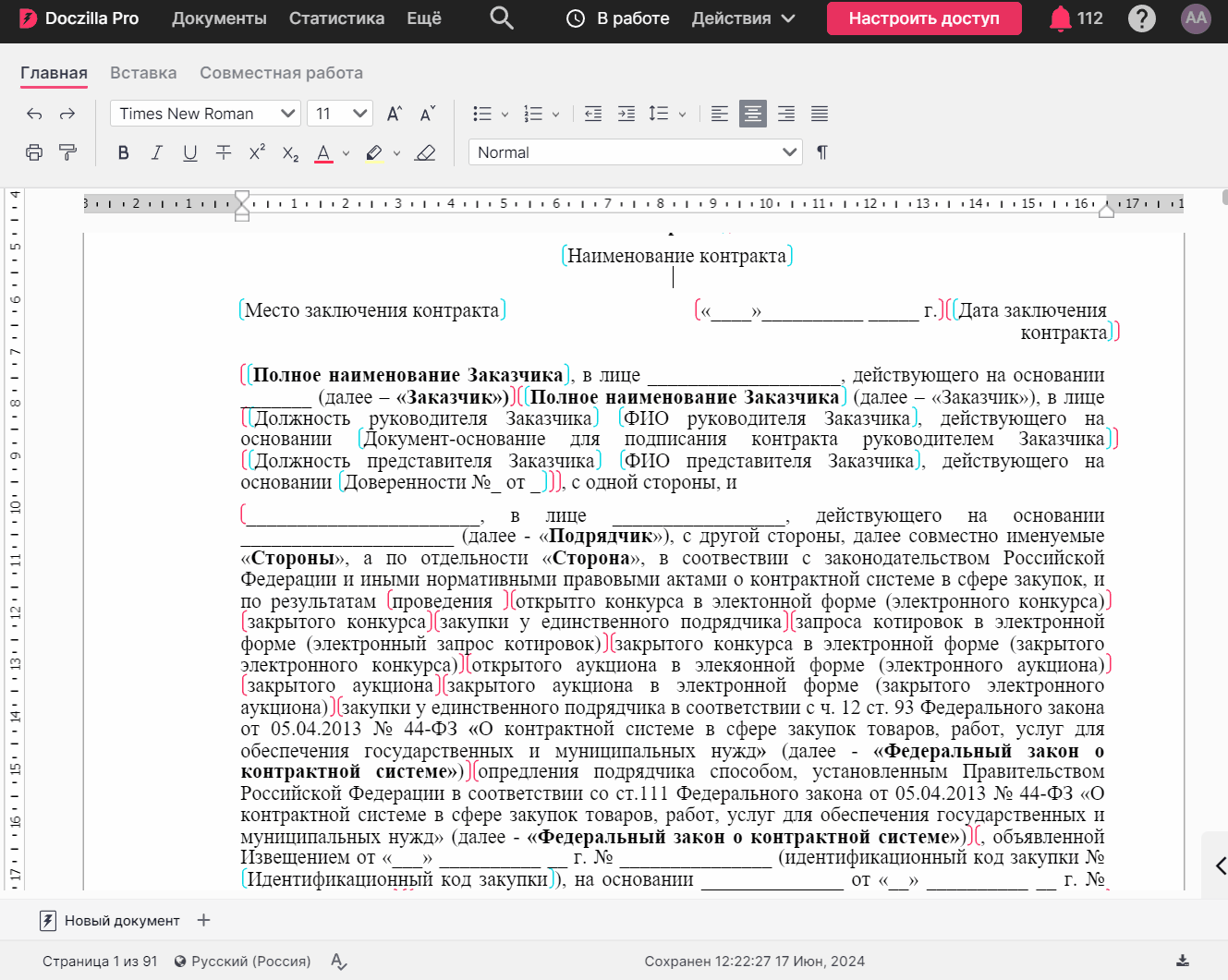The height and width of the screenshot is (980, 1228).
Task: Click the redo arrow icon
Action: (x=67, y=114)
